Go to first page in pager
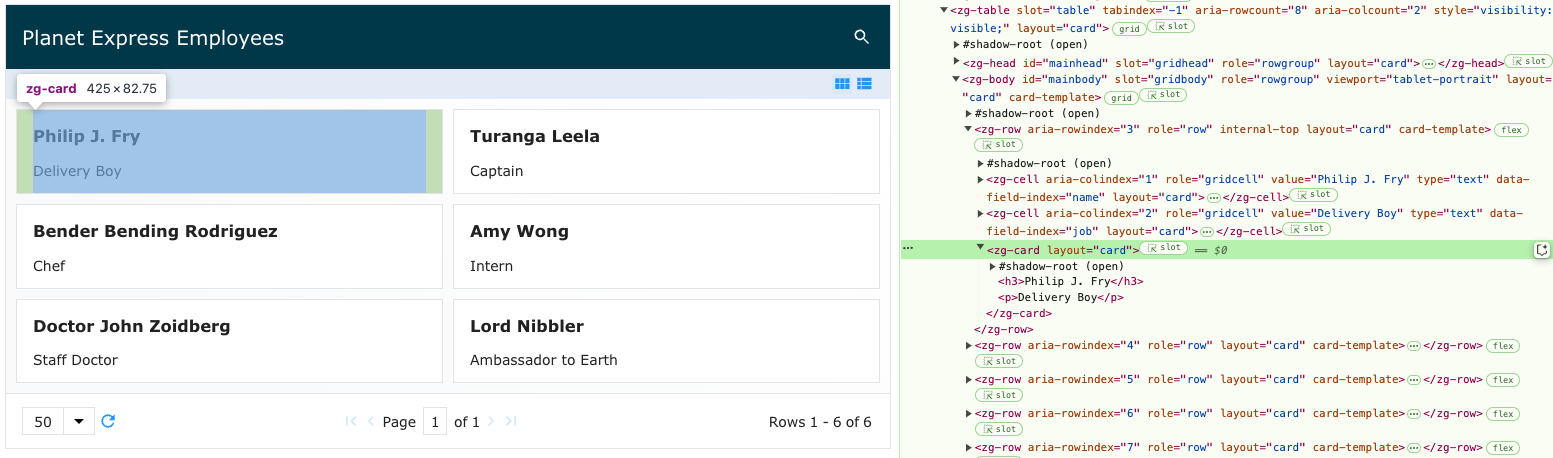 point(351,422)
